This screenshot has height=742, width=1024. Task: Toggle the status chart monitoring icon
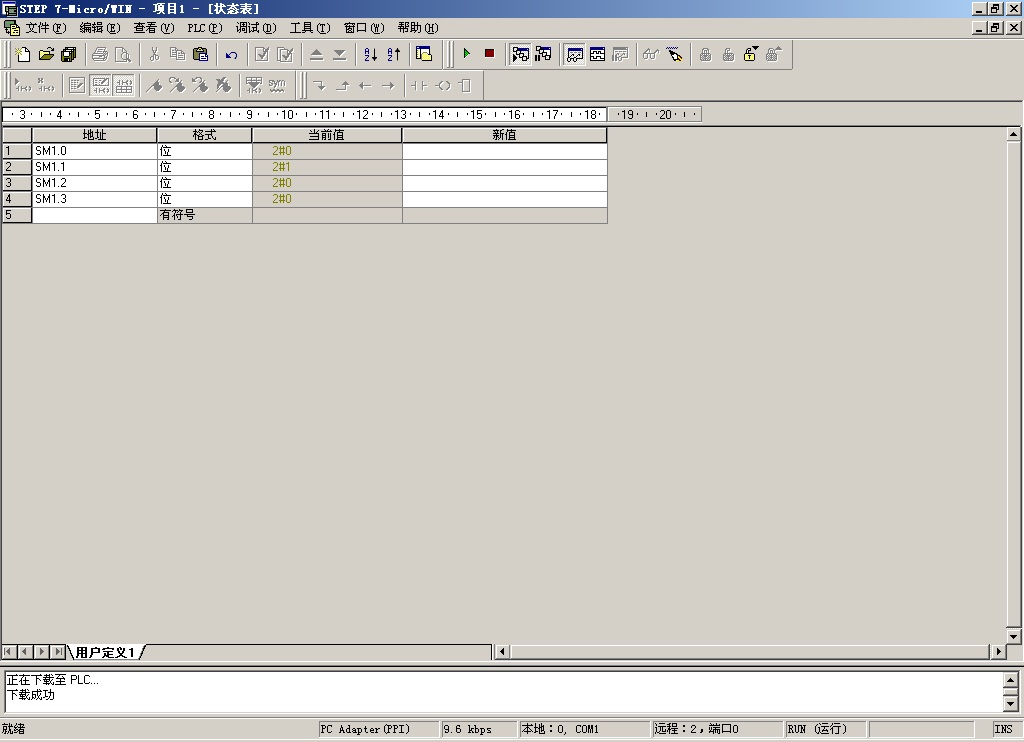click(575, 54)
